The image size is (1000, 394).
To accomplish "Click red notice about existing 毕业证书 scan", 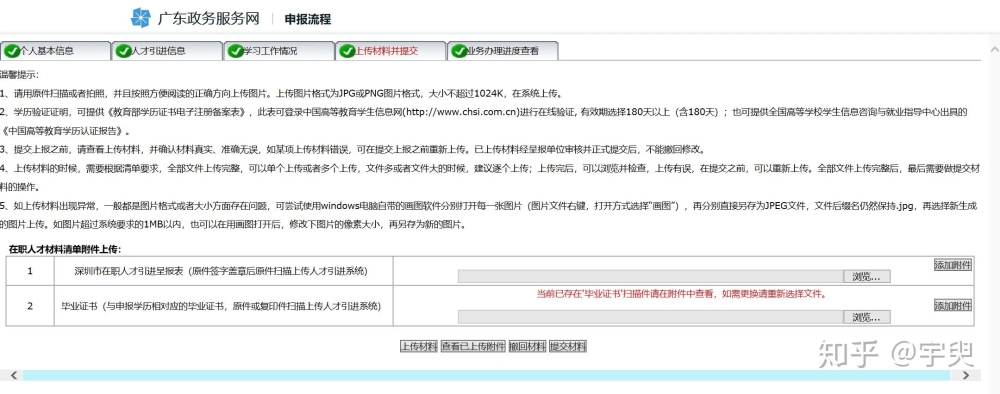I will pos(682,295).
